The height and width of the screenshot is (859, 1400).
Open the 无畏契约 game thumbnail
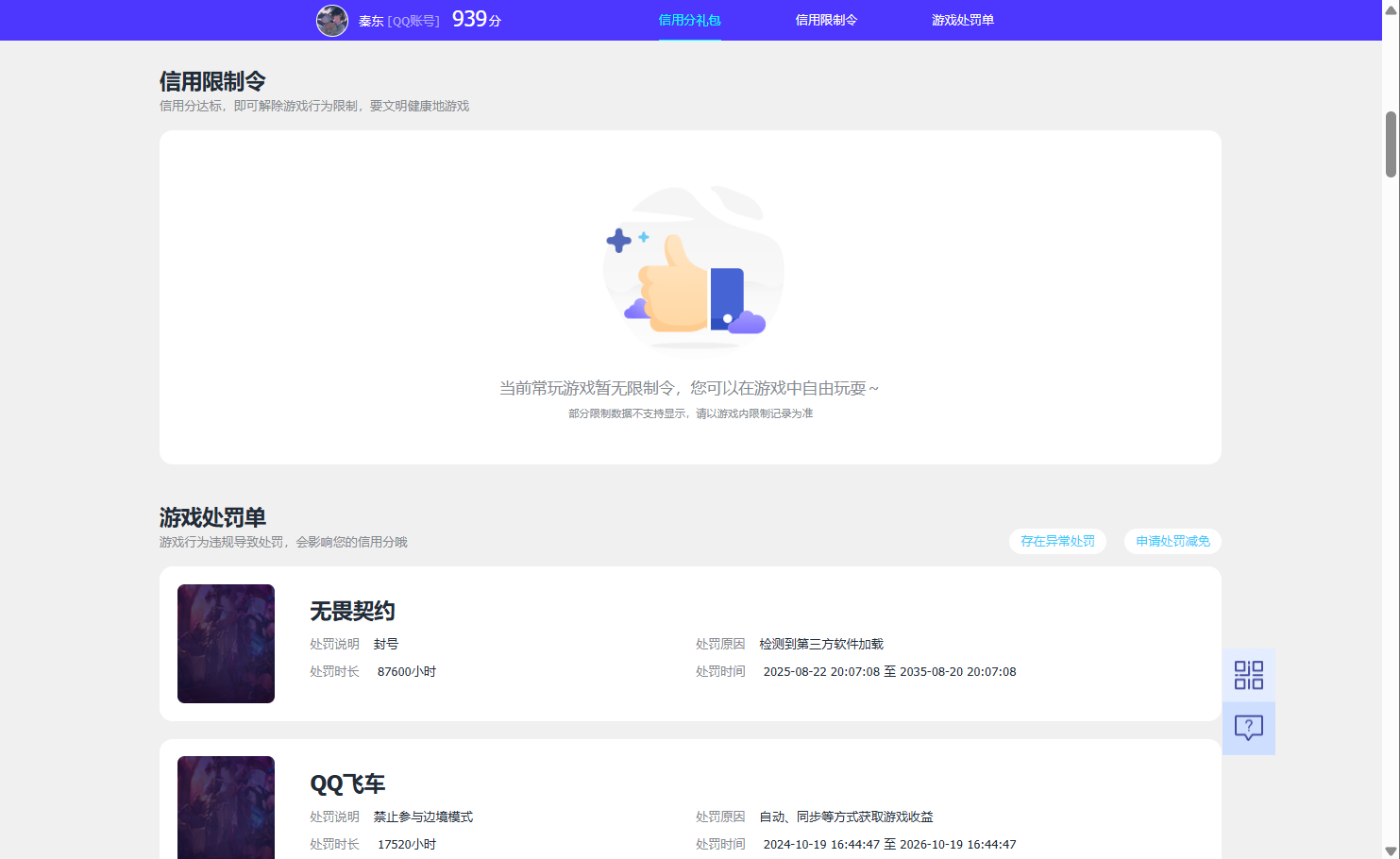pos(226,644)
